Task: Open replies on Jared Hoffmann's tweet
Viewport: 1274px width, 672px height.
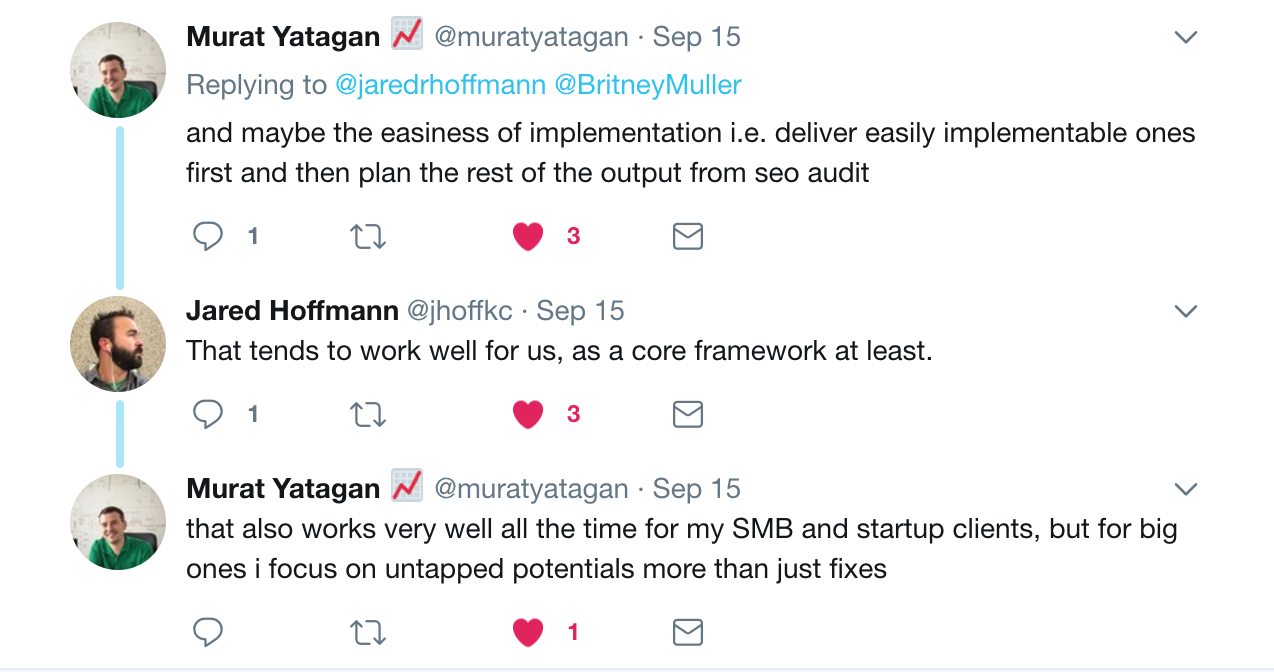Action: click(x=209, y=413)
